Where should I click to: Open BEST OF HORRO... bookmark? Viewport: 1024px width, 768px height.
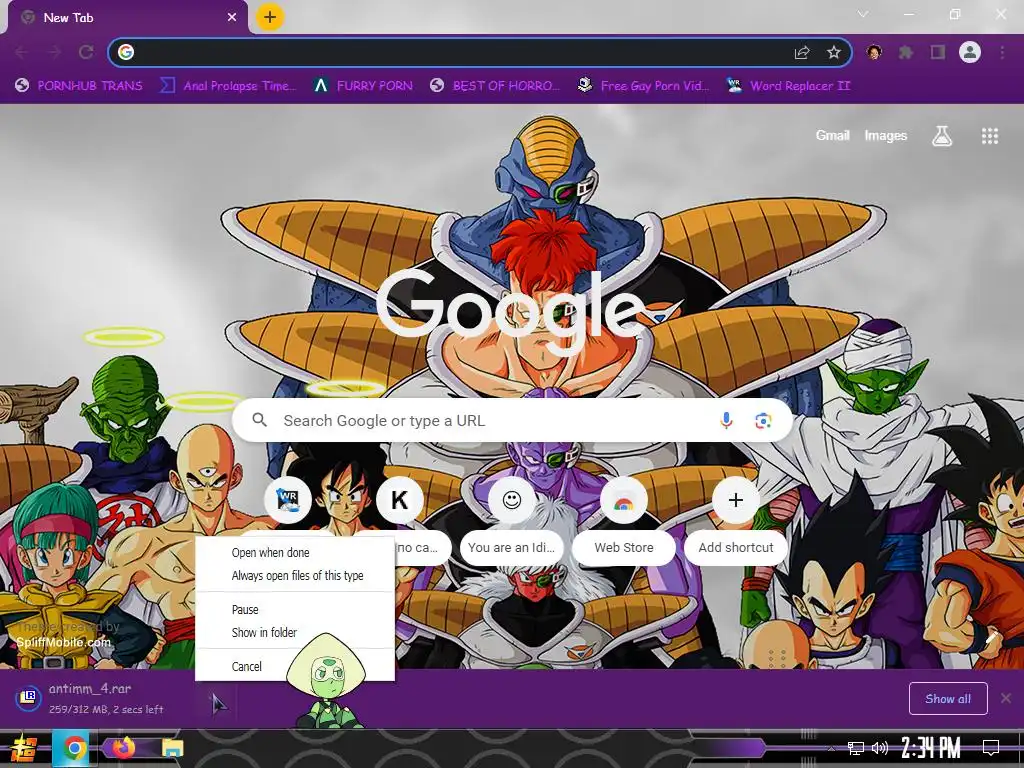tap(495, 86)
